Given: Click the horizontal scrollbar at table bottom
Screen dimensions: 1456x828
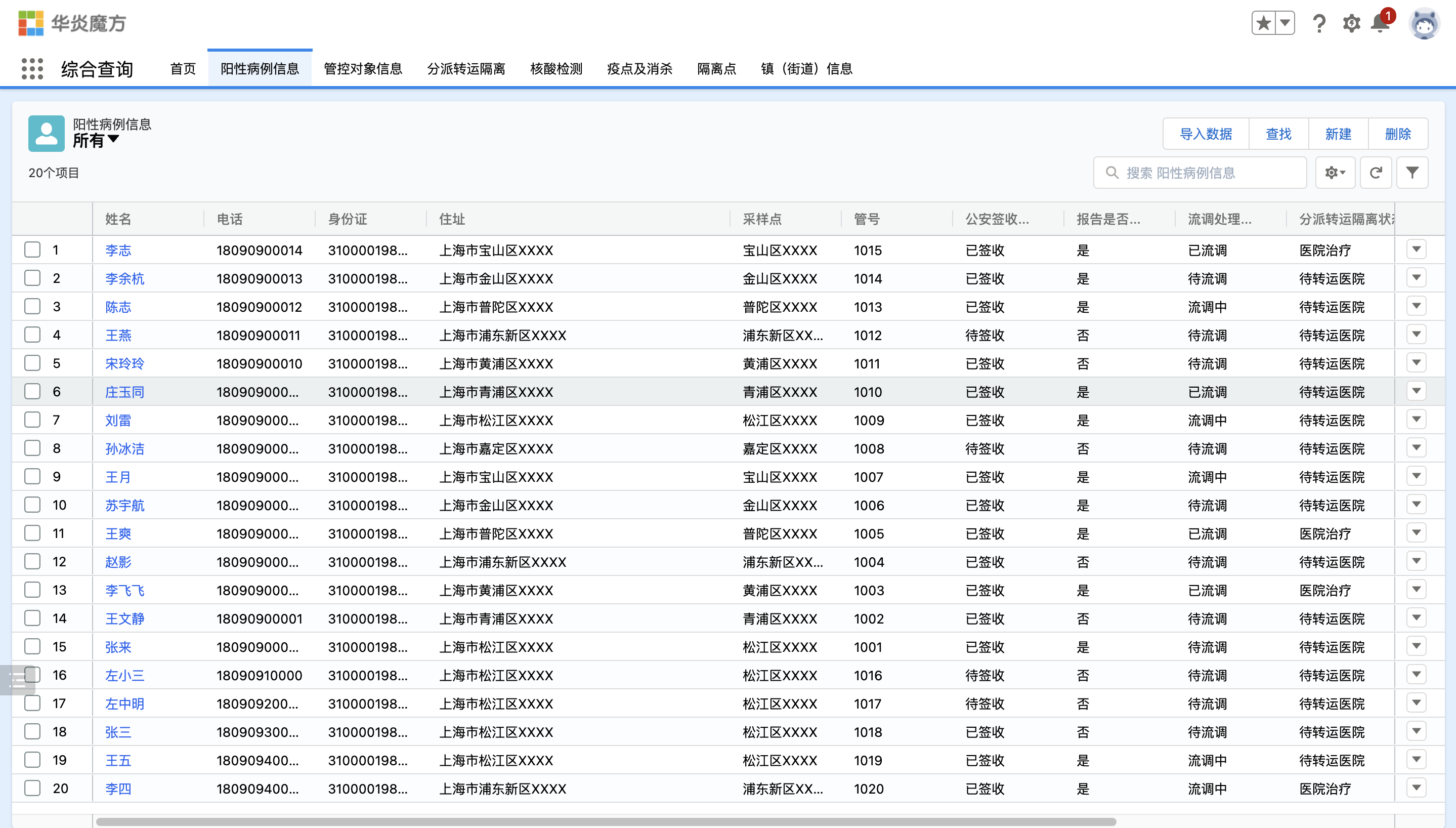Looking at the screenshot, I should point(606,822).
